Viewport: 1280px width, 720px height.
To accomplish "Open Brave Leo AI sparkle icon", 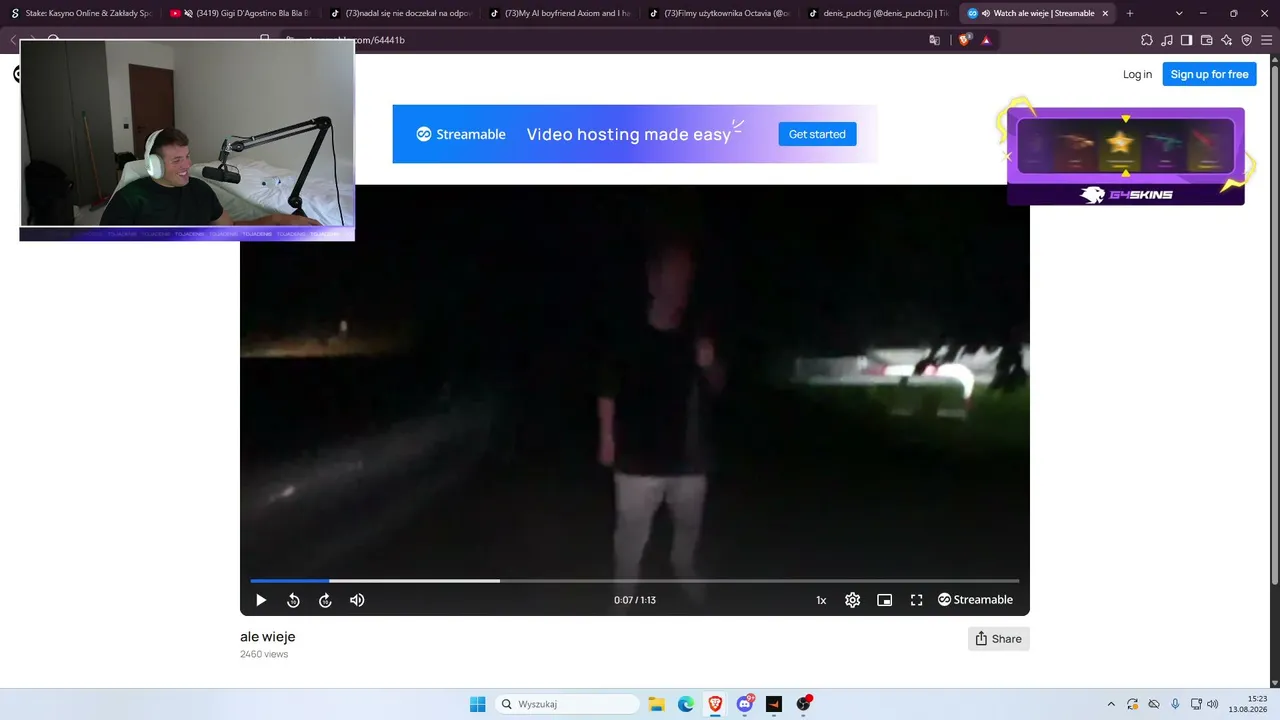I will [x=1227, y=40].
